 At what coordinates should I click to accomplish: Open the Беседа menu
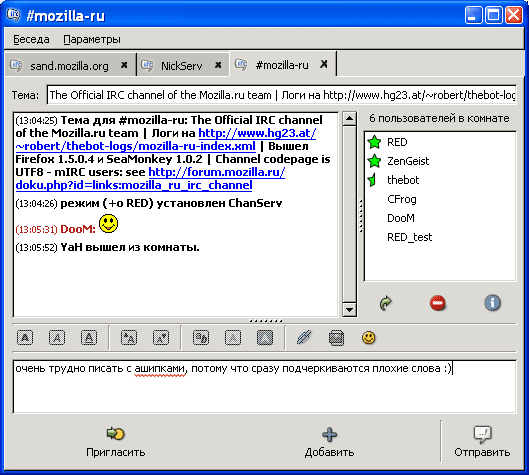(x=31, y=39)
